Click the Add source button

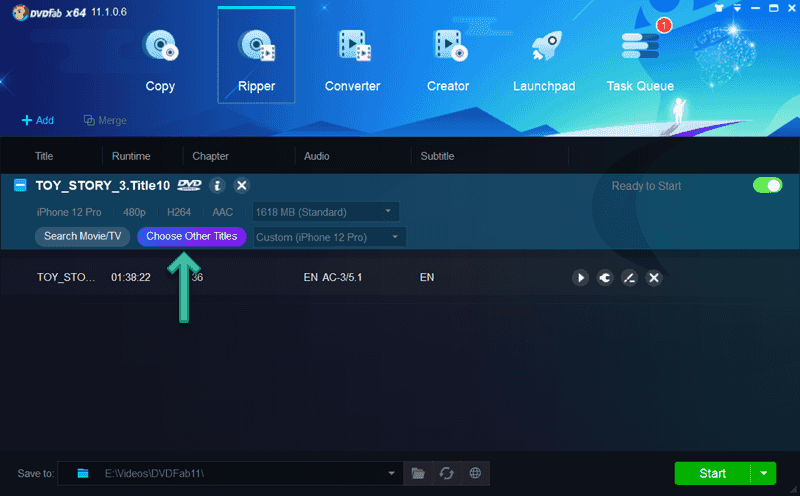click(38, 120)
